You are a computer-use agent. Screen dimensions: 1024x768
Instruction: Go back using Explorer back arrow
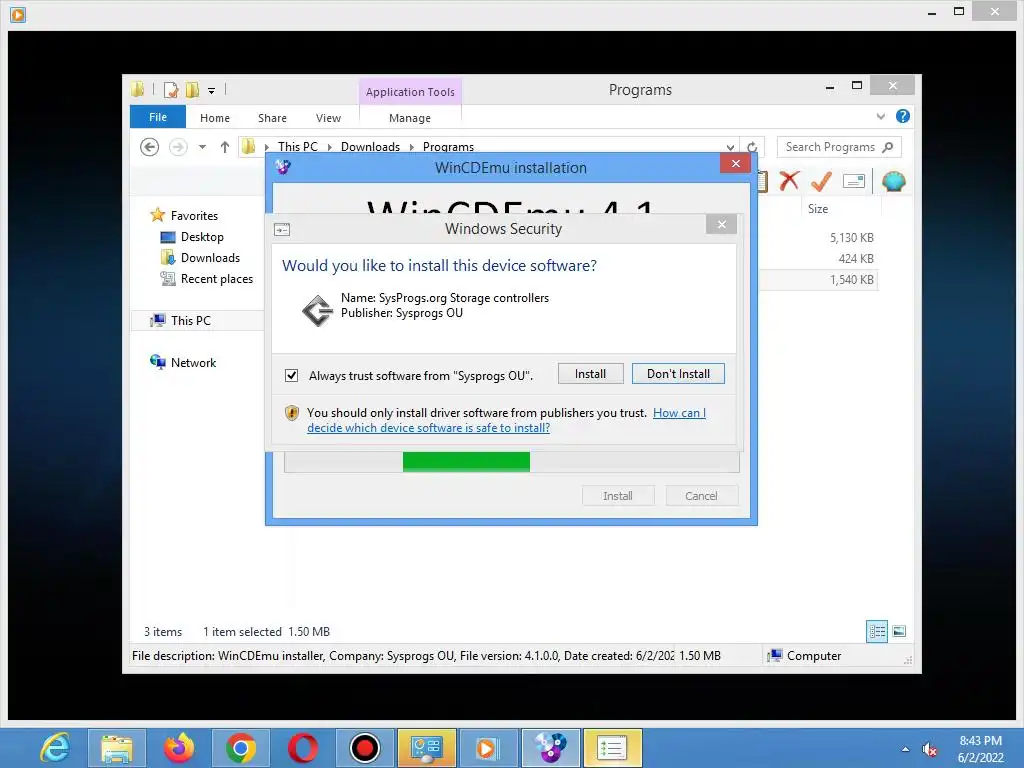150,147
